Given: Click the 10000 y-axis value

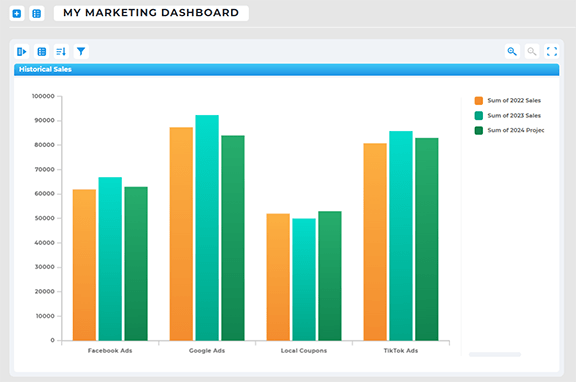Looking at the screenshot, I should click(x=45, y=316).
